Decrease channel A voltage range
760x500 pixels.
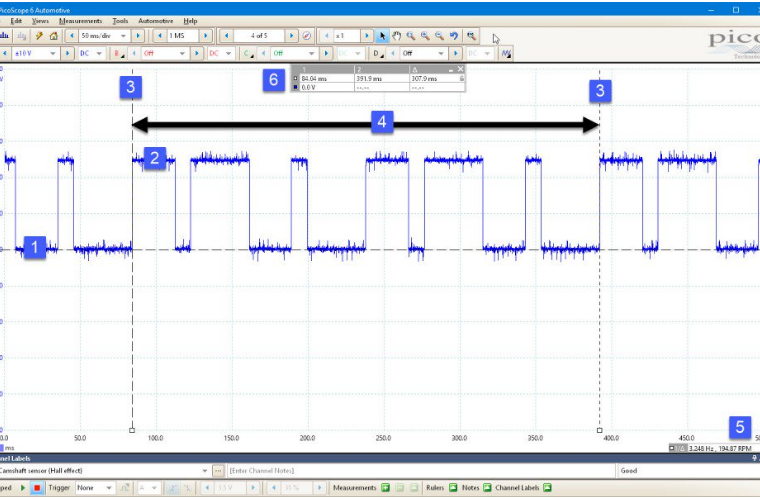point(4,53)
